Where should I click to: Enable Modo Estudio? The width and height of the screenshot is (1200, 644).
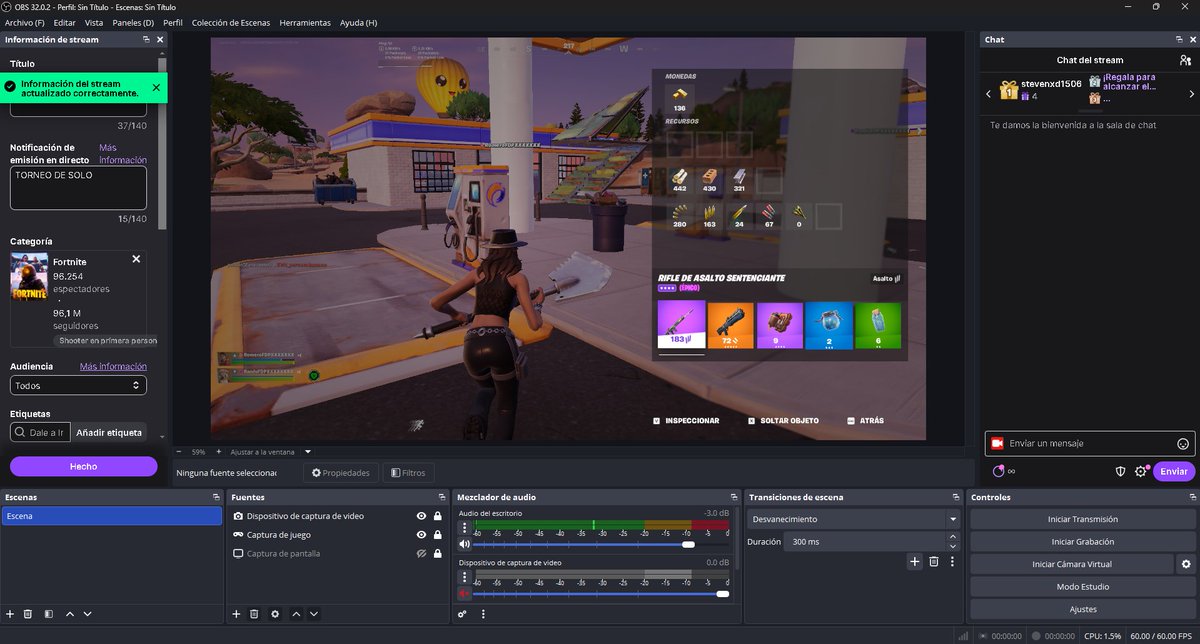tap(1084, 587)
